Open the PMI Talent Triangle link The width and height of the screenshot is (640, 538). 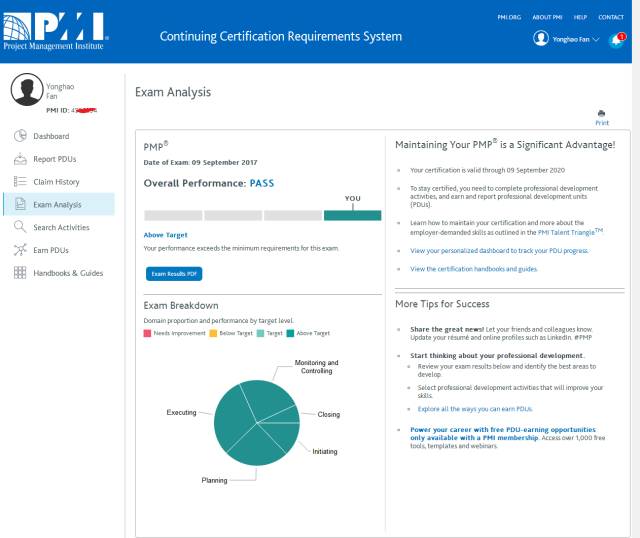click(x=570, y=232)
